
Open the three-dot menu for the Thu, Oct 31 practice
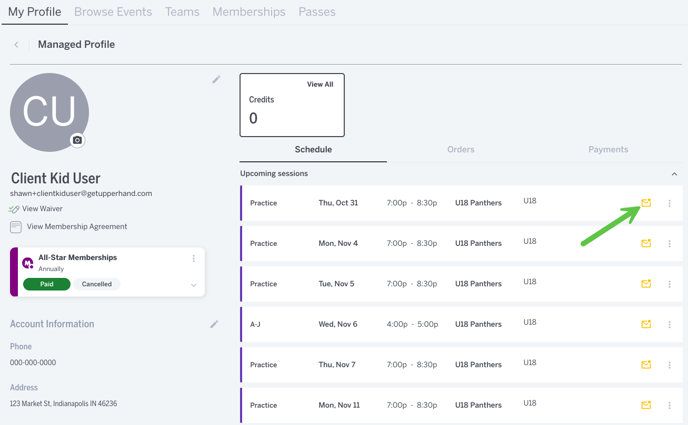pos(669,203)
